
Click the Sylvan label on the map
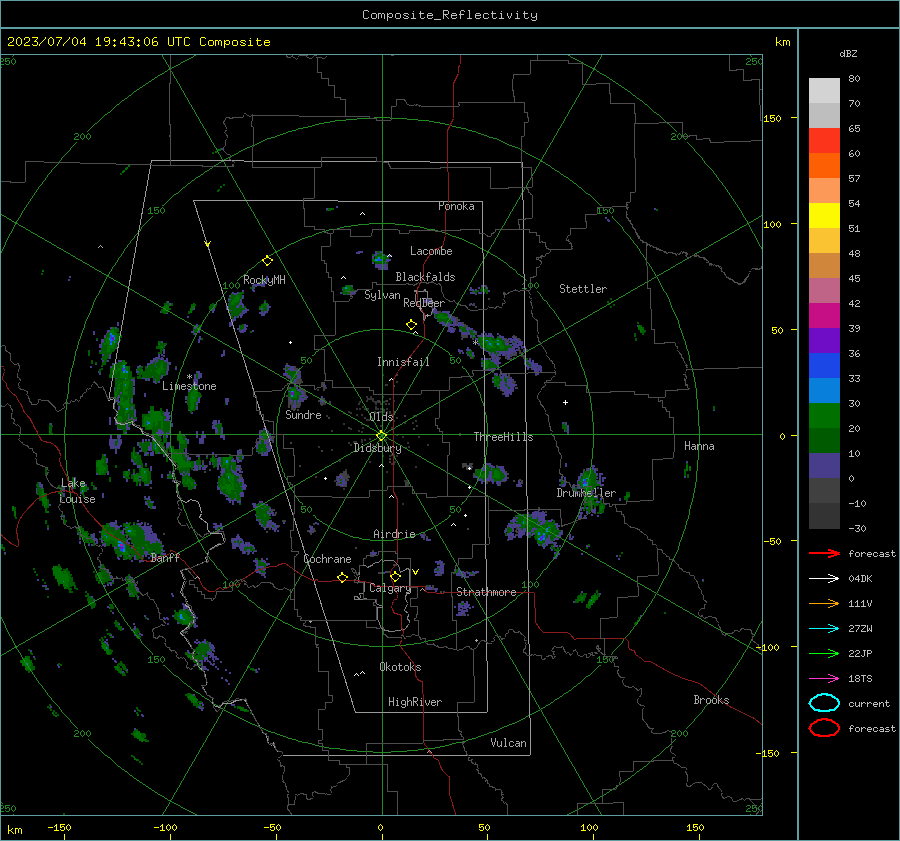tap(382, 295)
